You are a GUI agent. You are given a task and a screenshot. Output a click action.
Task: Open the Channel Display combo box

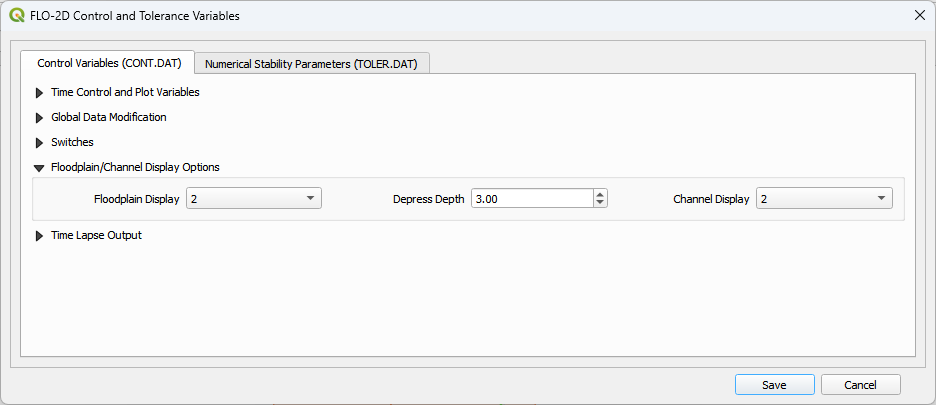click(x=816, y=199)
